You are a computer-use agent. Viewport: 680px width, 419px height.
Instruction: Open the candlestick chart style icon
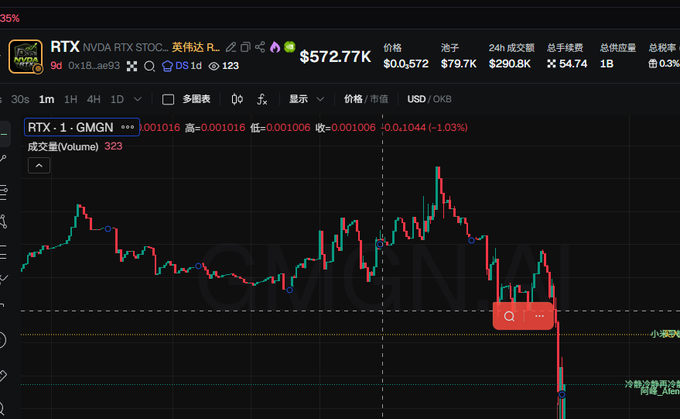click(237, 99)
